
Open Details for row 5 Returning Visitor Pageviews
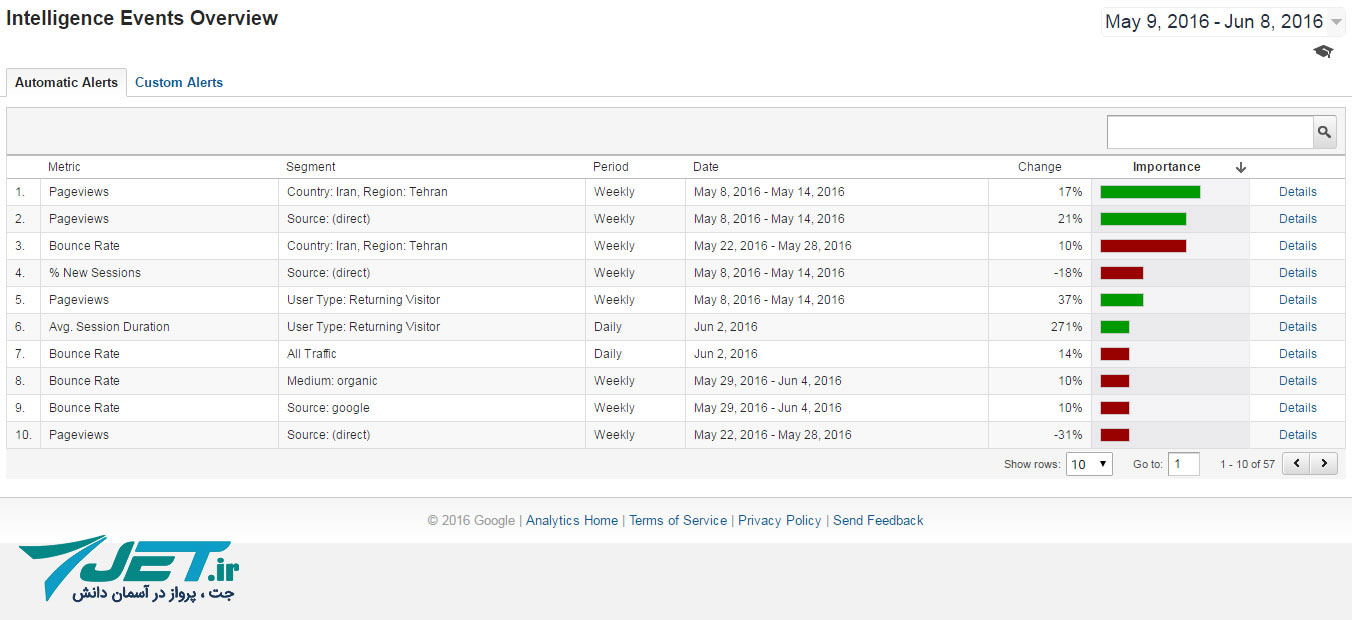click(x=1298, y=300)
